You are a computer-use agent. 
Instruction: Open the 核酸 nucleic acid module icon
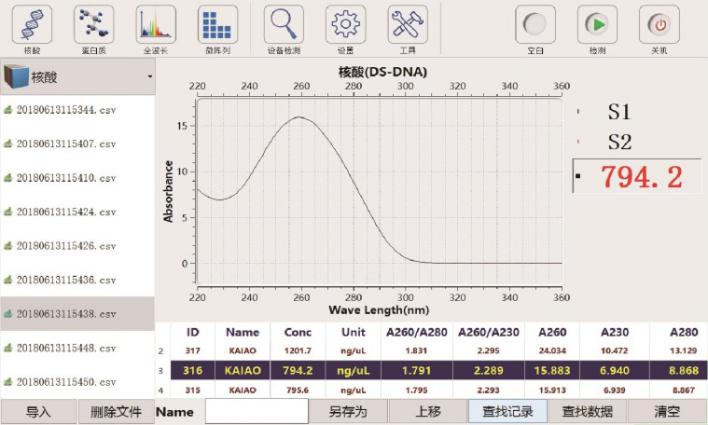pos(32,25)
